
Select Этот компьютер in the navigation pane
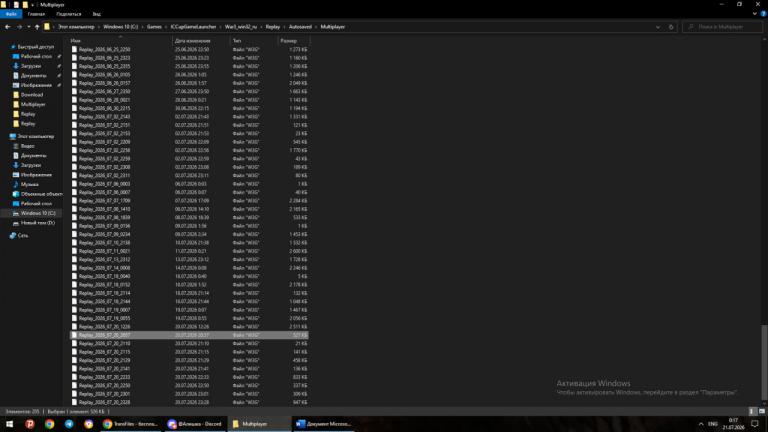click(x=35, y=137)
